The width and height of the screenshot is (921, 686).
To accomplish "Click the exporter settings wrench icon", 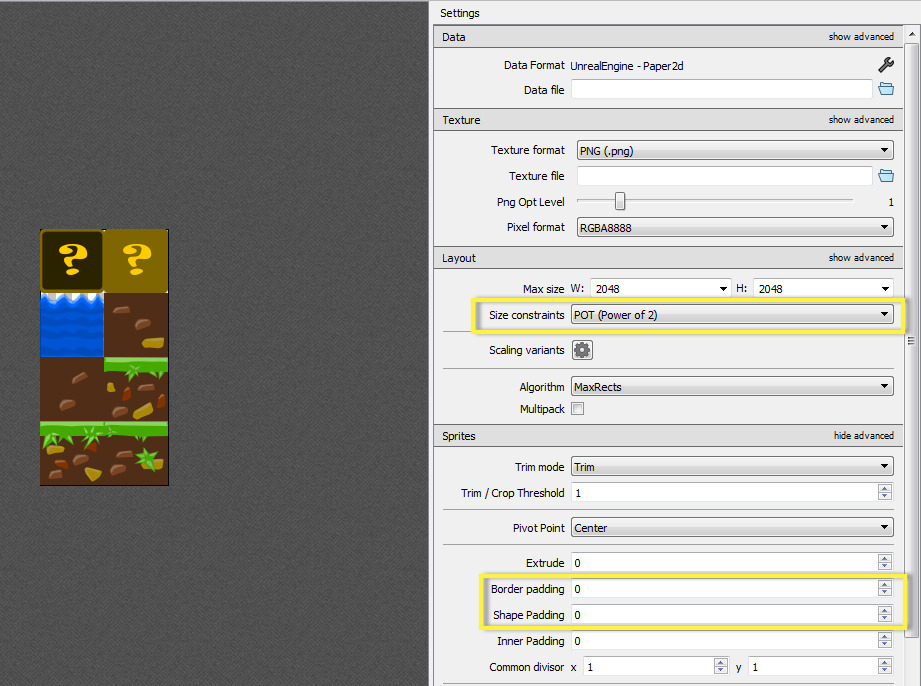I will [885, 64].
